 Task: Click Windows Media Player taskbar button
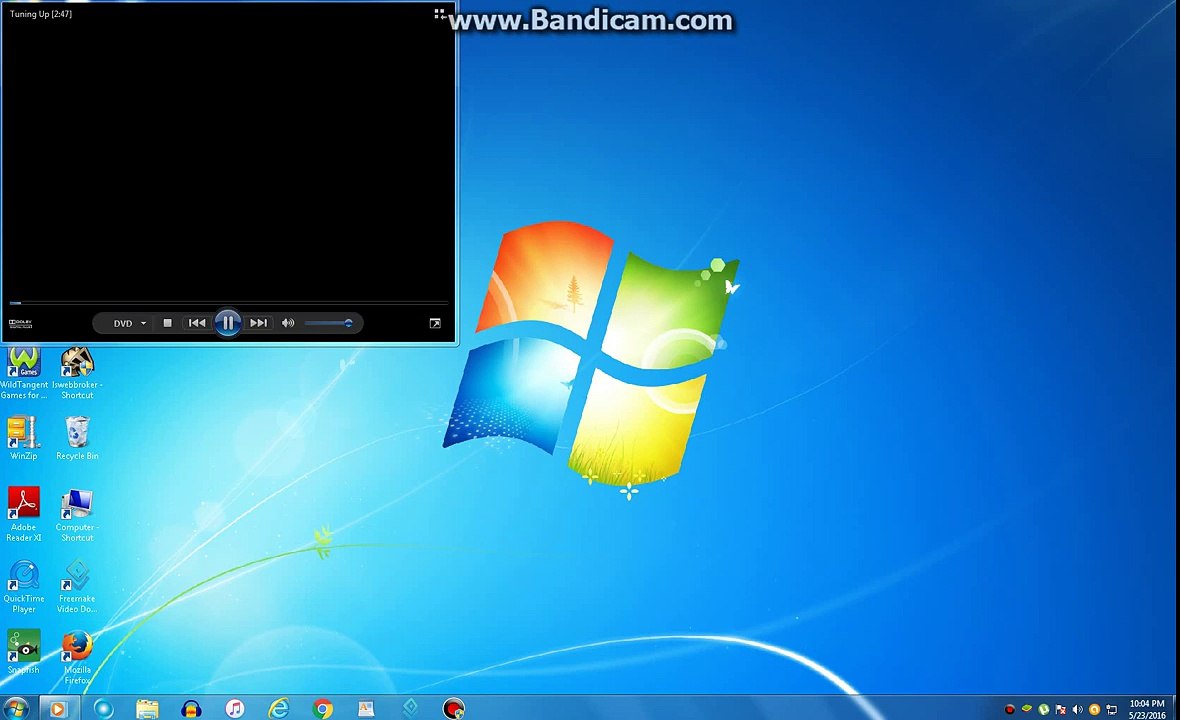coord(58,708)
